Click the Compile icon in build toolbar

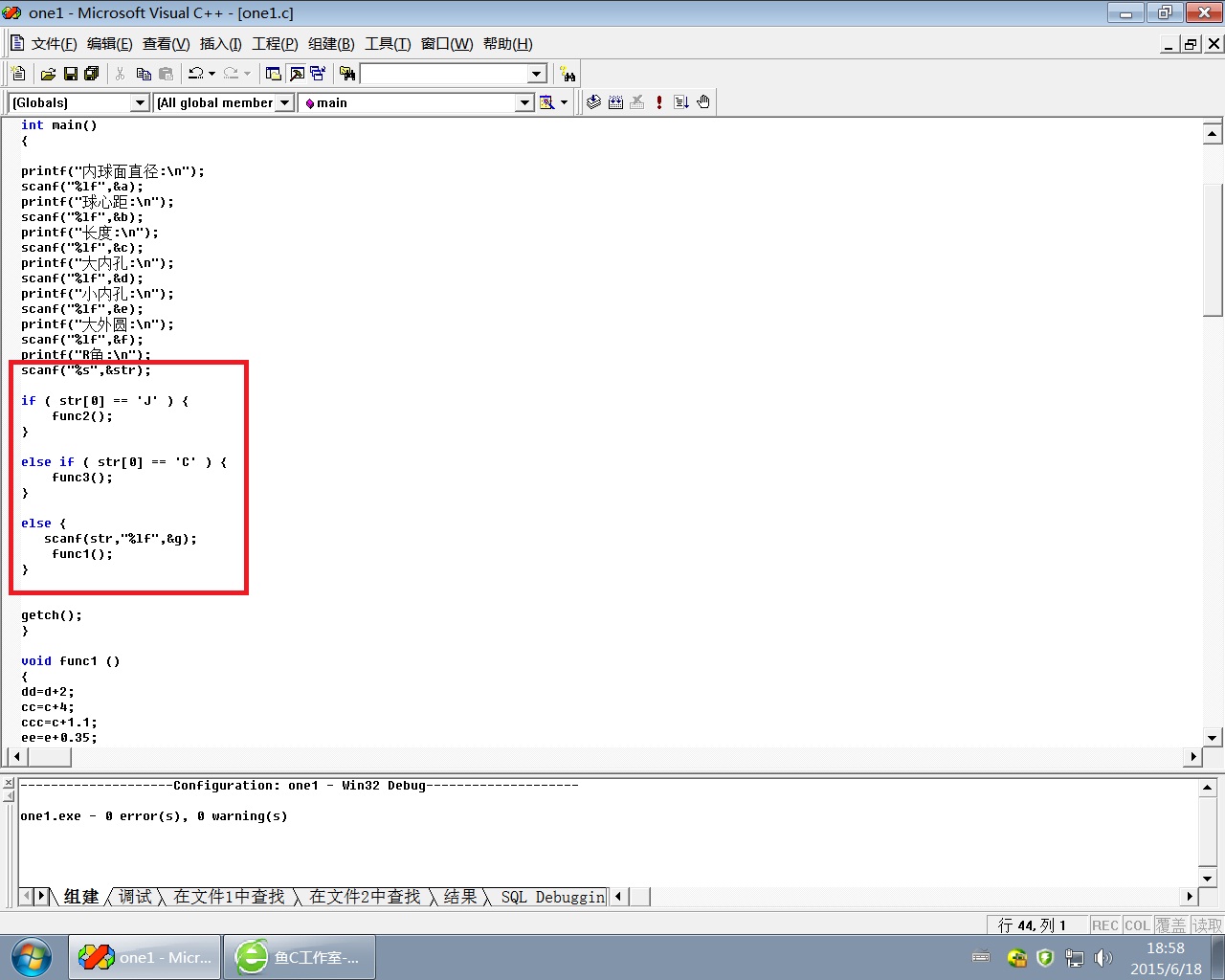pos(593,102)
